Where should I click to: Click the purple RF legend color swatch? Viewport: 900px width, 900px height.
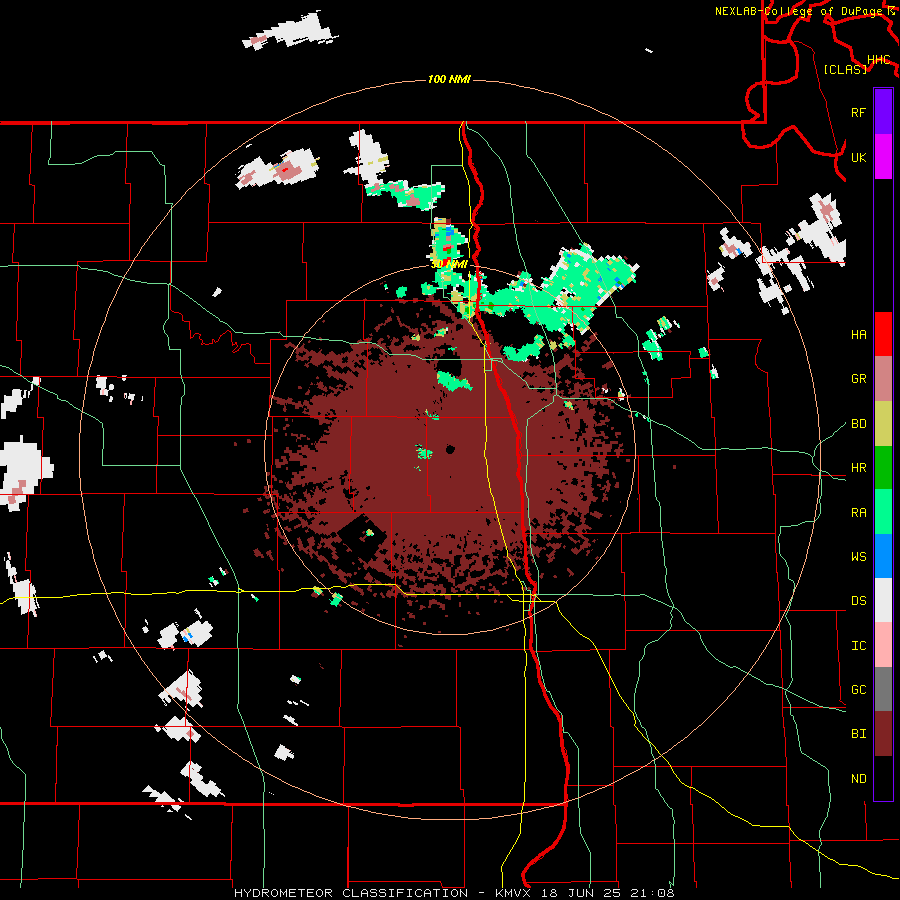coord(883,112)
